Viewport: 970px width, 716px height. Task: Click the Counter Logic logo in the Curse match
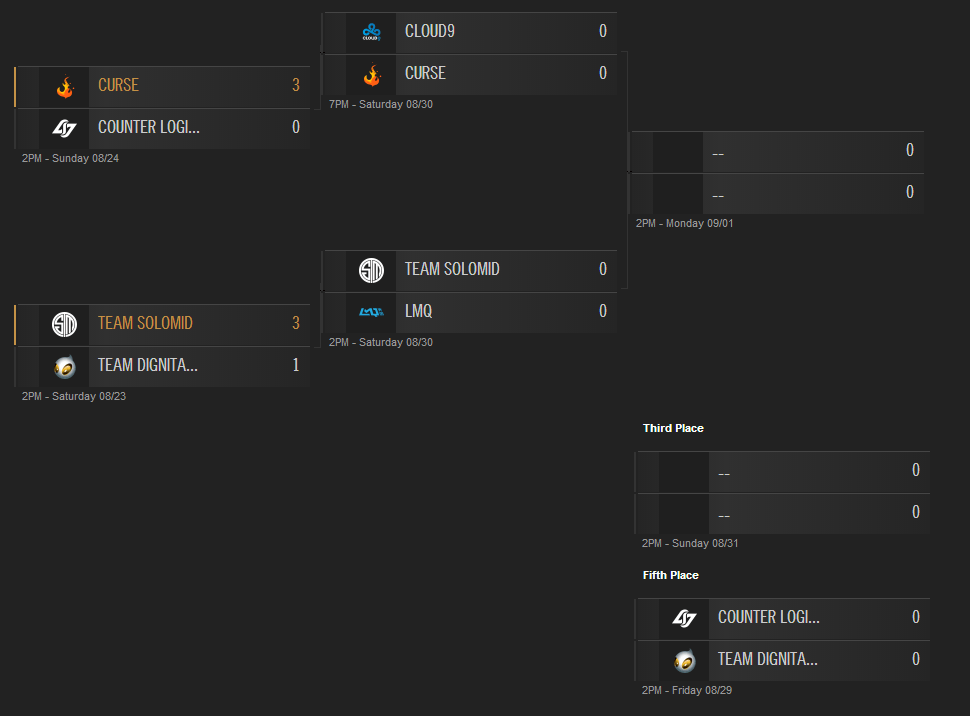pos(65,128)
